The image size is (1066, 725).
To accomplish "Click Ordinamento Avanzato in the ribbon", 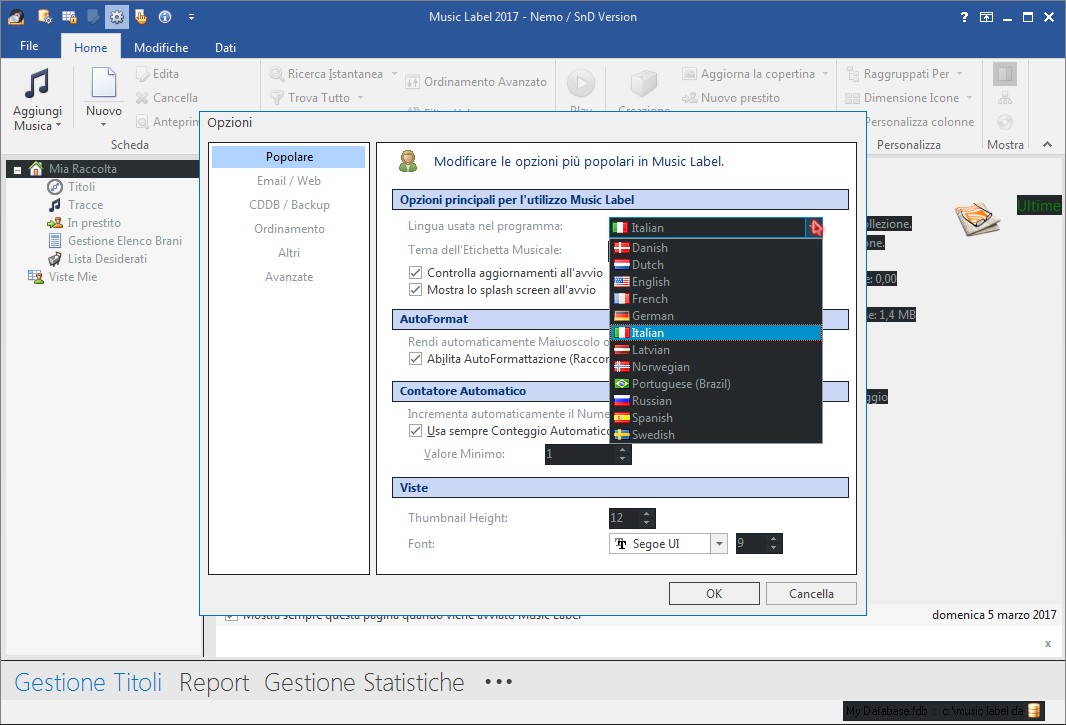I will click(476, 82).
